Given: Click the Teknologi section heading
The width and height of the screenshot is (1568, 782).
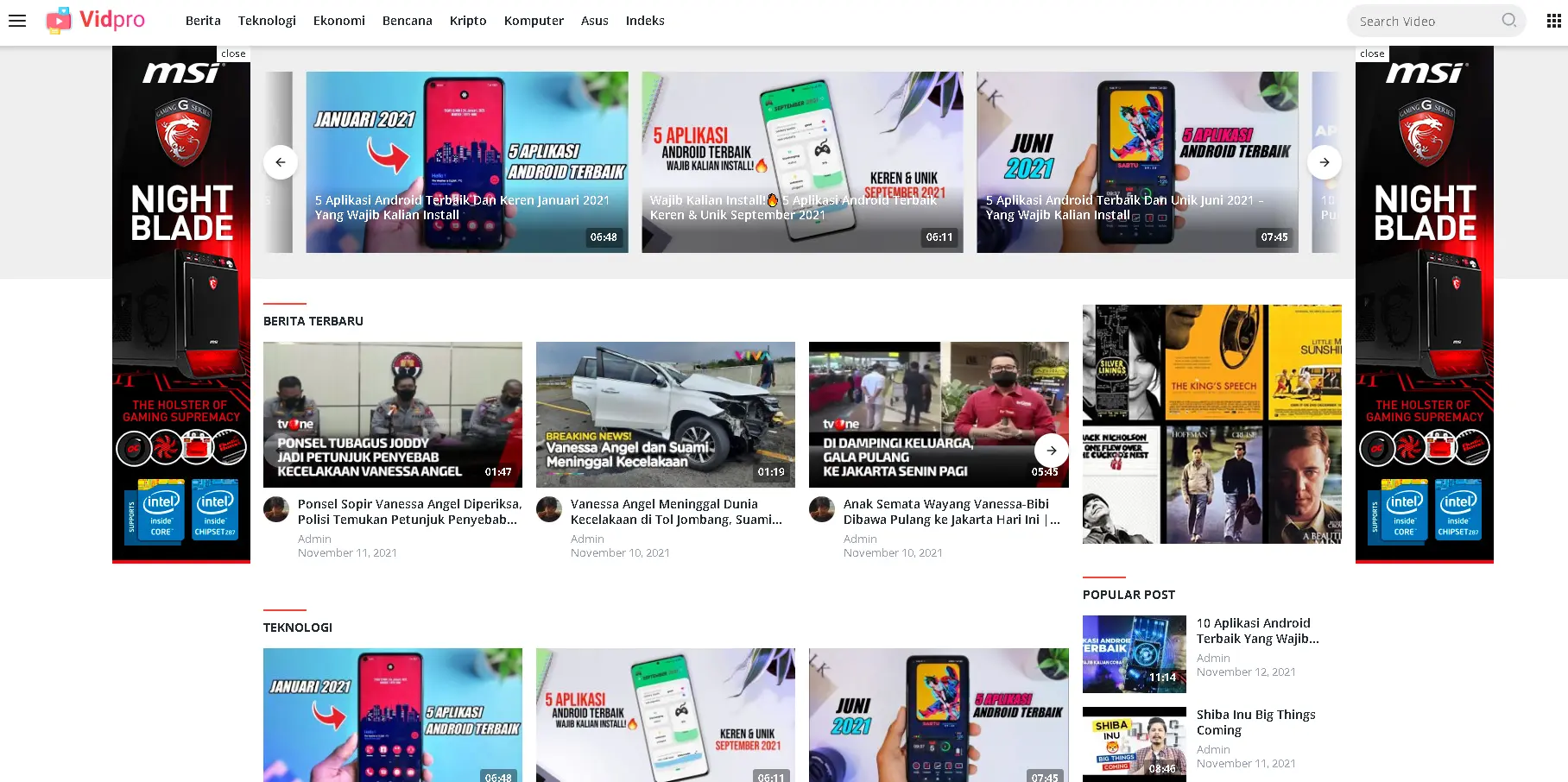Looking at the screenshot, I should point(298,627).
